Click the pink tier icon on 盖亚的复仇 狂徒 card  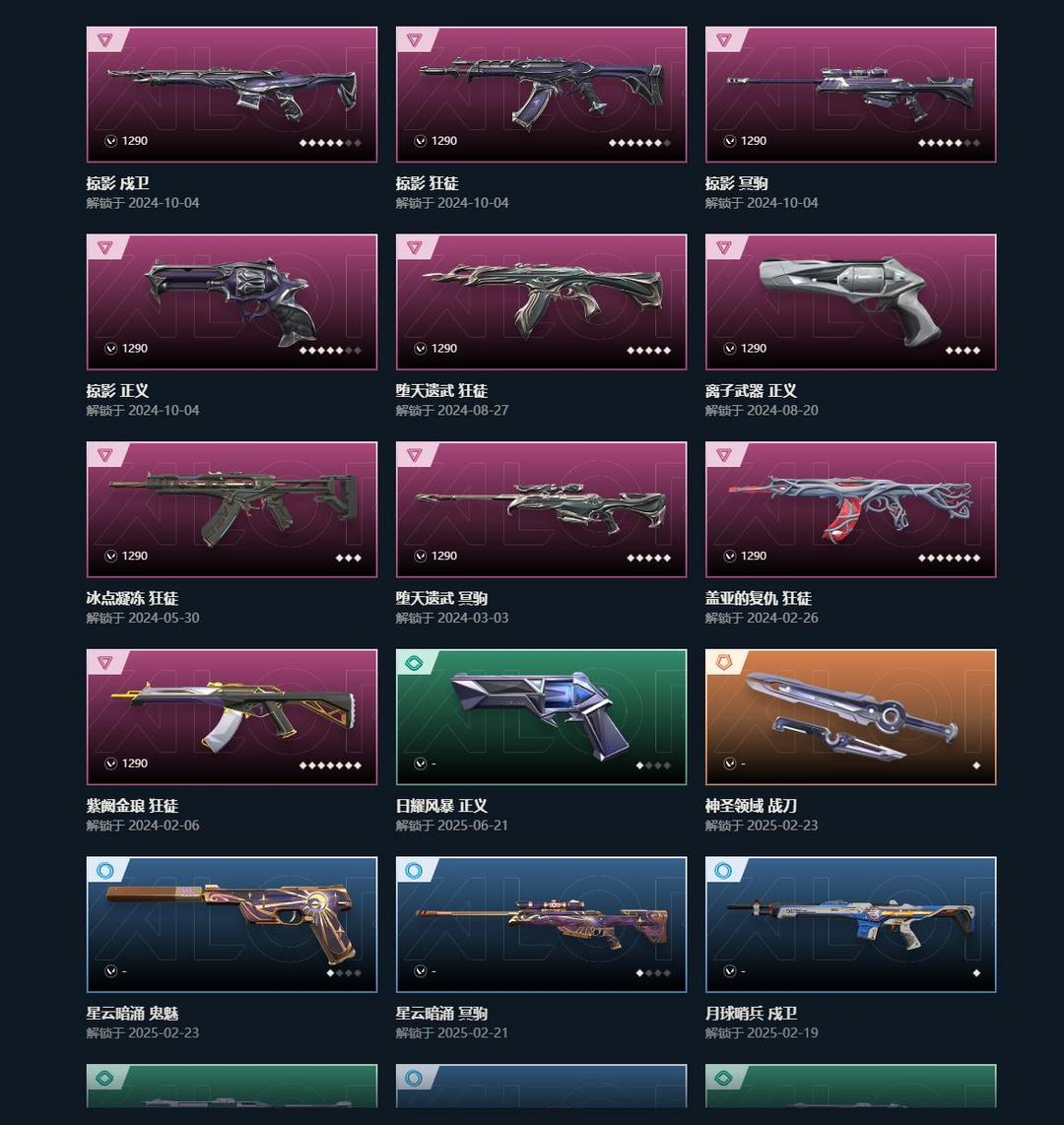pos(723,455)
